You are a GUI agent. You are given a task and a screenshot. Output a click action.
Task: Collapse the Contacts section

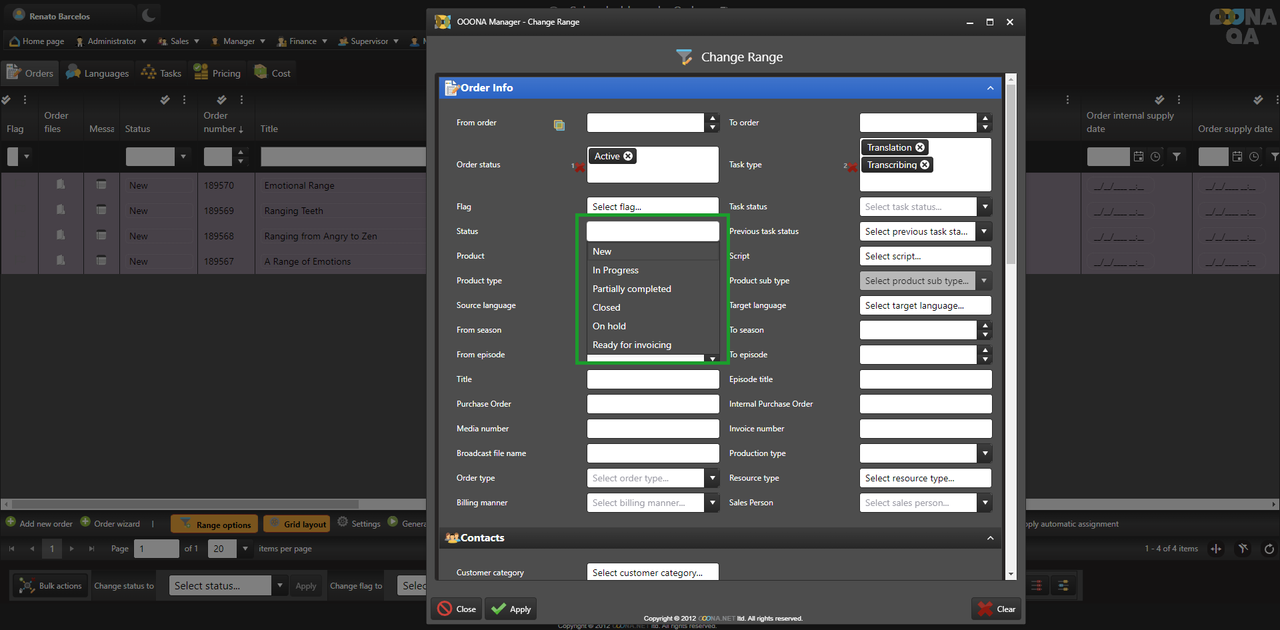click(x=990, y=538)
